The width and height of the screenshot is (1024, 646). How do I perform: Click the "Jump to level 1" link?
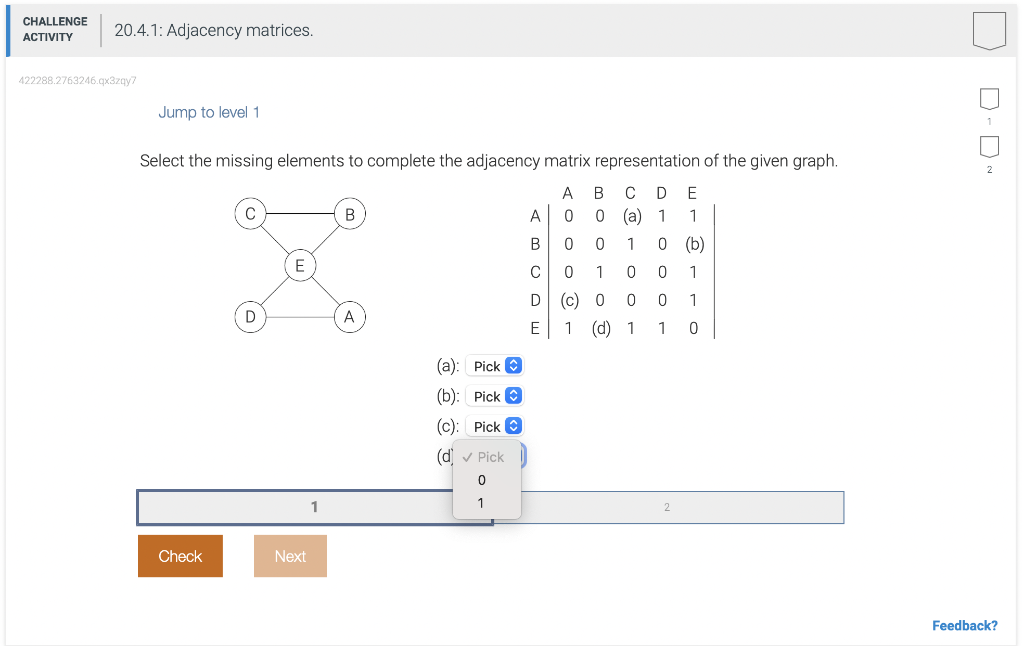tap(209, 112)
